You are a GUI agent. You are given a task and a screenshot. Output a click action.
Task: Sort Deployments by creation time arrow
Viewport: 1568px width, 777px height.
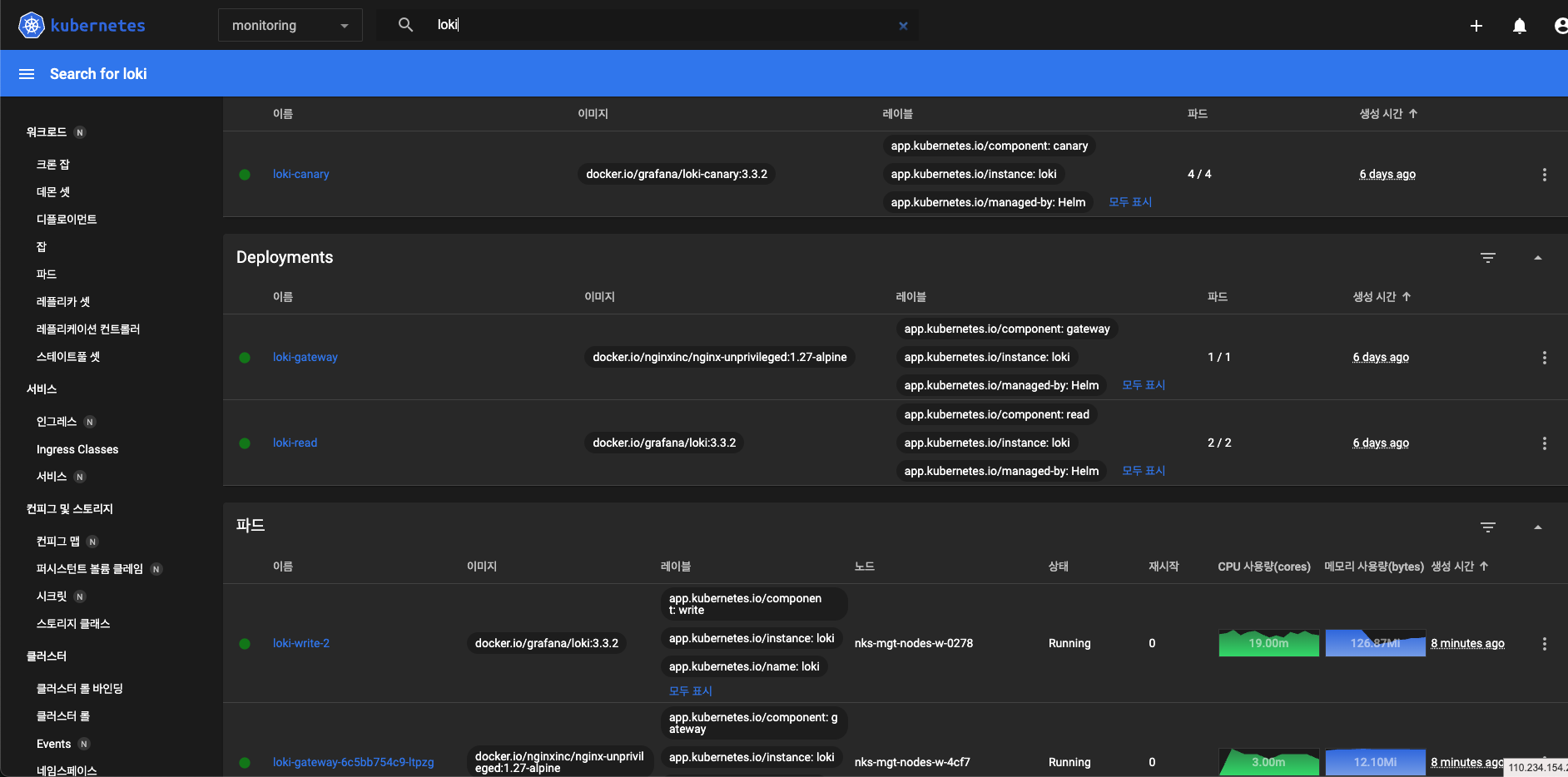(1407, 296)
